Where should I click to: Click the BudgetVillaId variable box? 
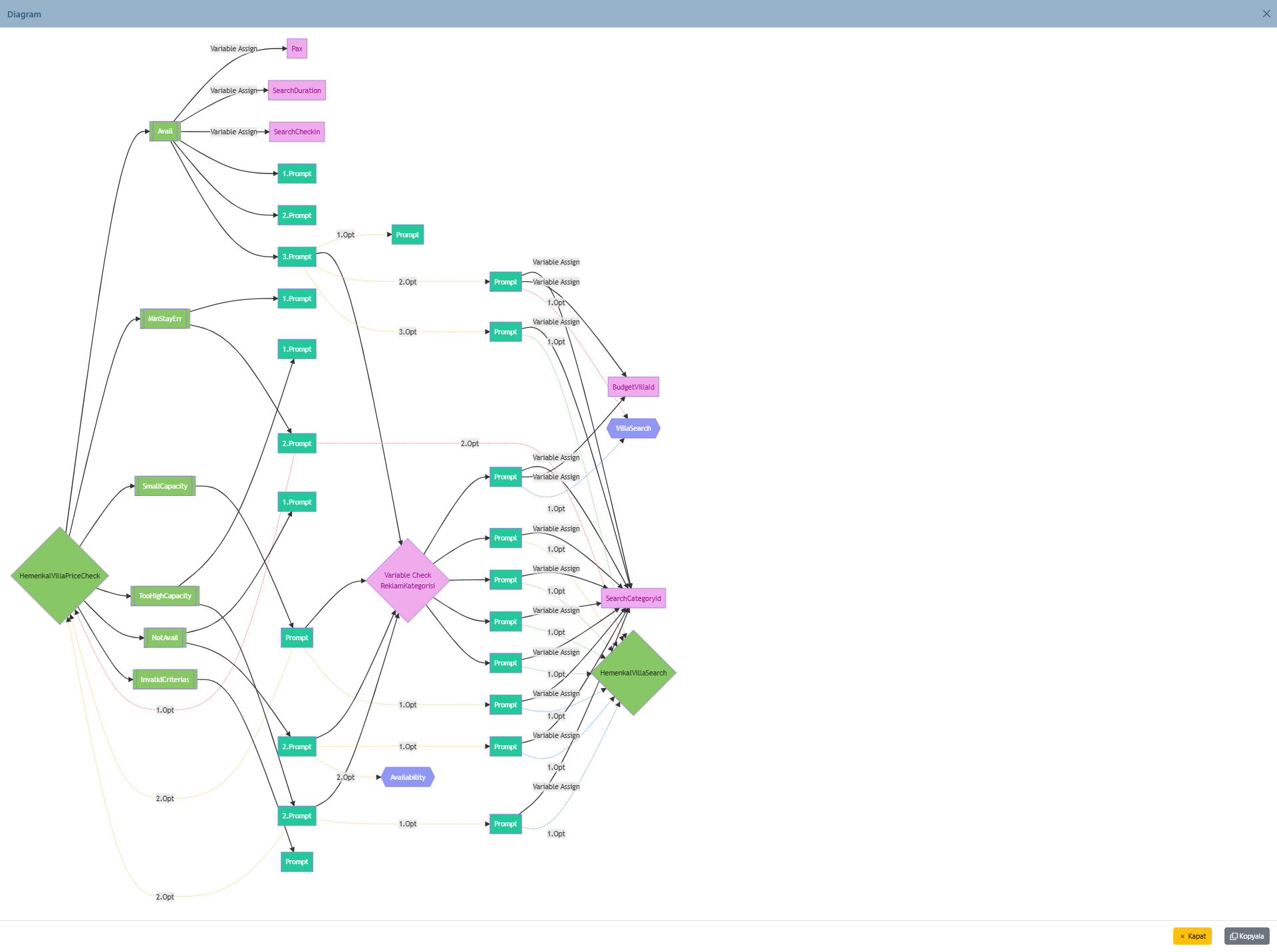[x=633, y=387]
